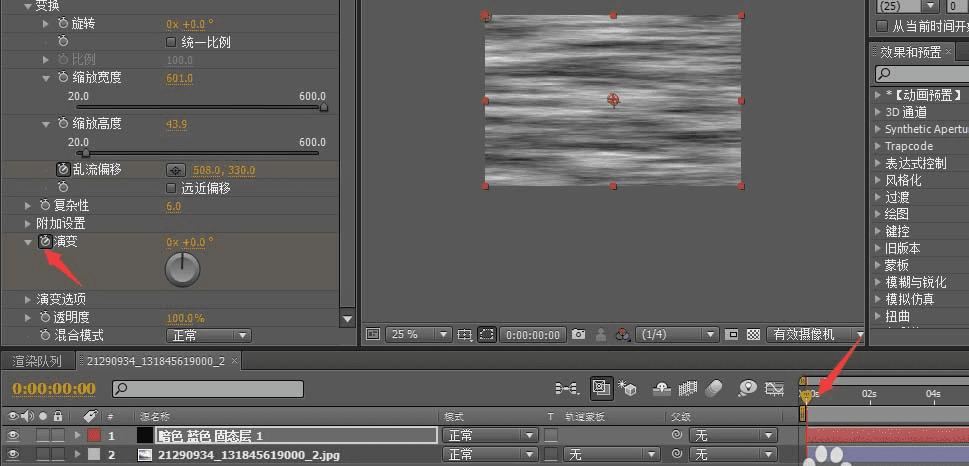Collapse the 缩放高度 property
Screen dimensions: 969x466
46,124
